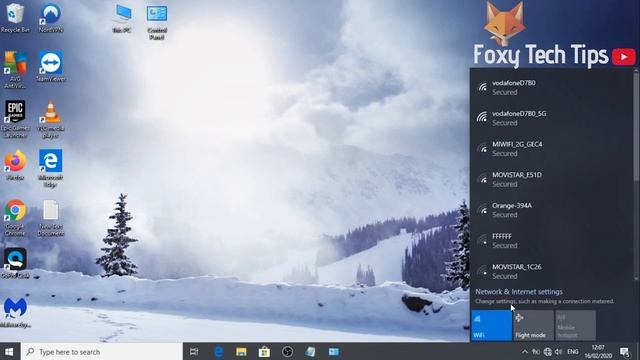The width and height of the screenshot is (640, 360).
Task: Open the Recycle Bin desktop icon
Action: pyautogui.click(x=15, y=18)
